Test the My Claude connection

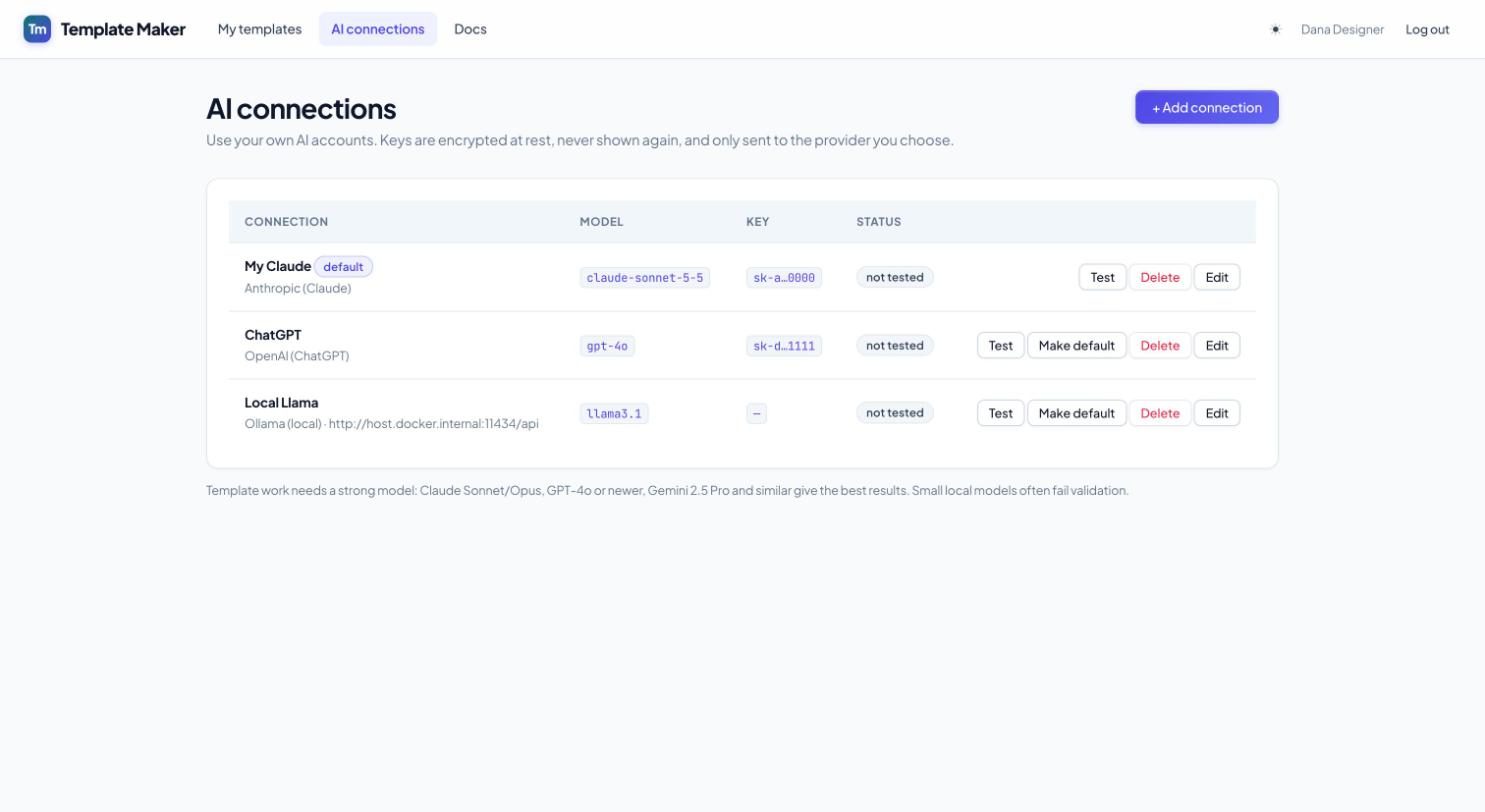coord(1103,277)
